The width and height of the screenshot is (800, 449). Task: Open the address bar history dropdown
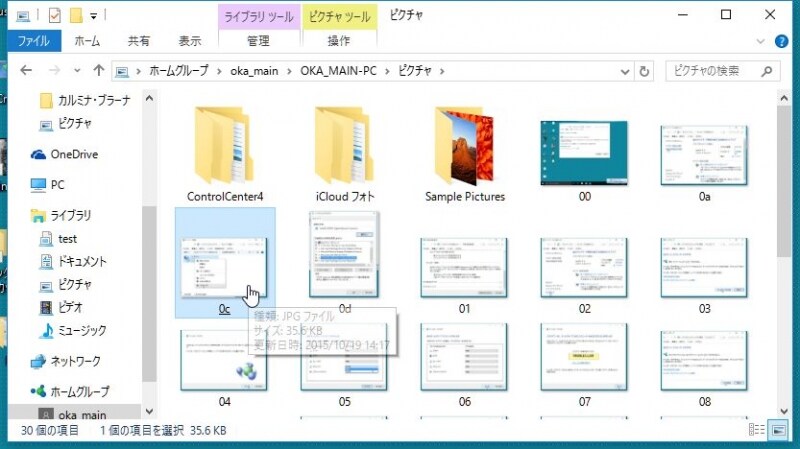624,71
